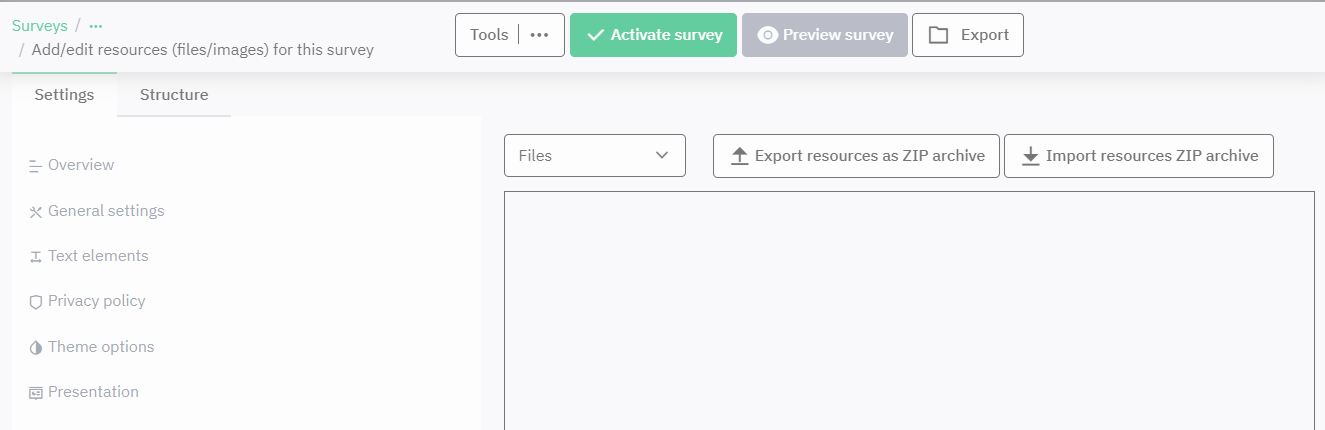The width and height of the screenshot is (1325, 430).
Task: Click the Overview list icon in sidebar
Action: (x=36, y=166)
